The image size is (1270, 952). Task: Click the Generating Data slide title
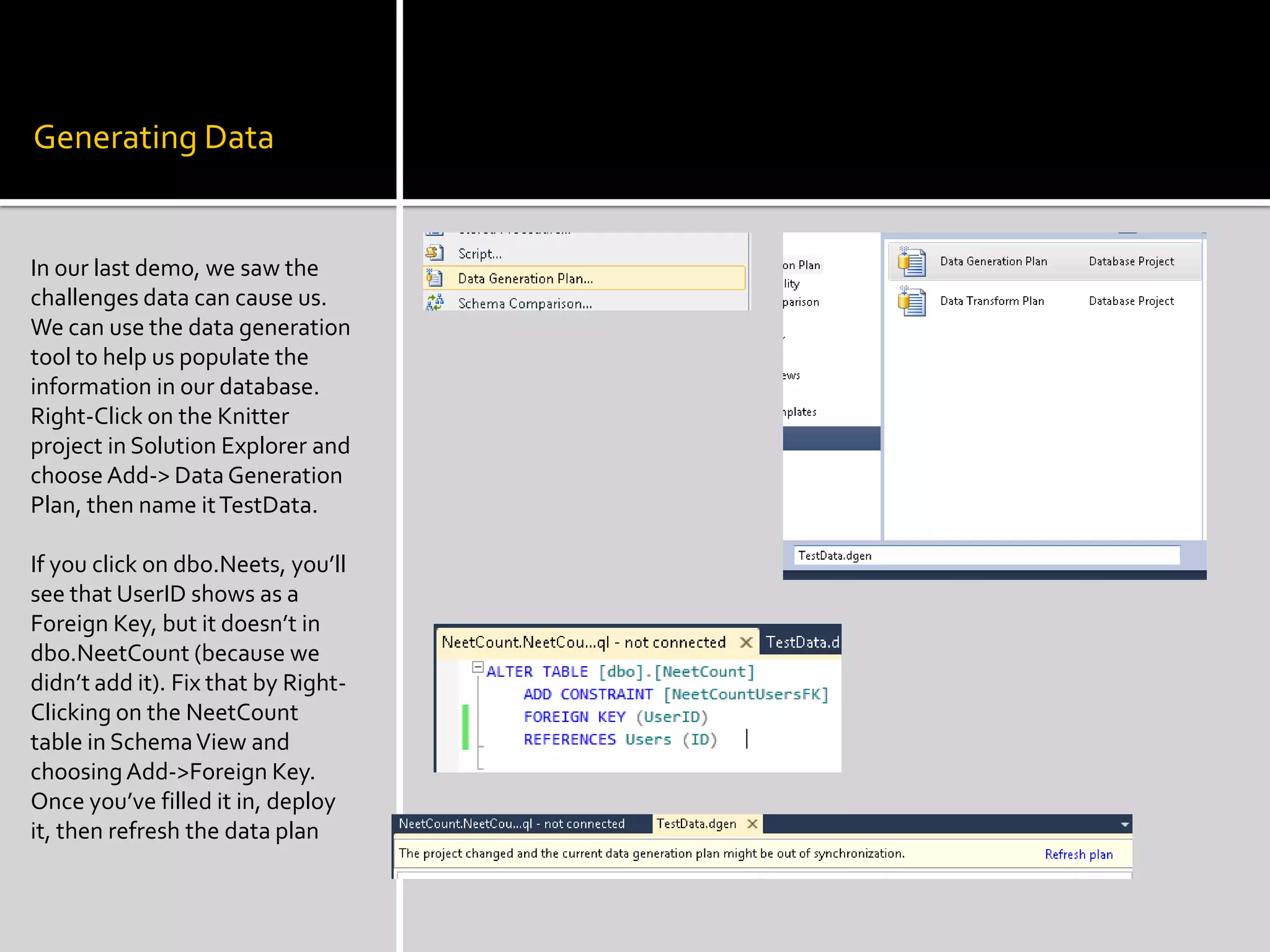154,138
